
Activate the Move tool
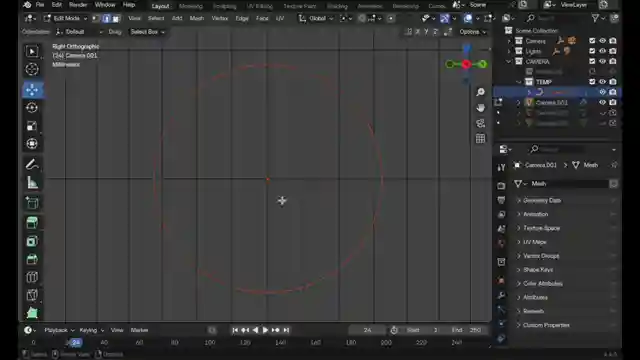tap(32, 89)
